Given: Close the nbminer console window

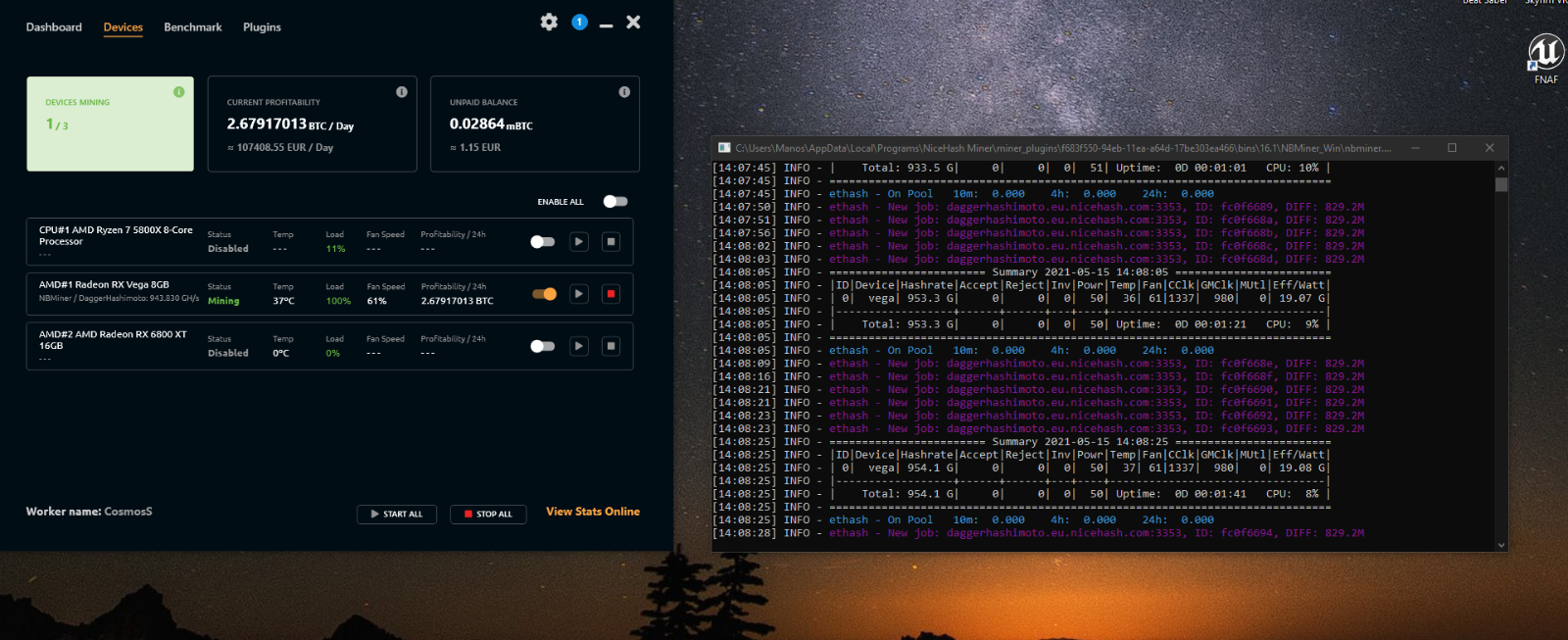Looking at the screenshot, I should 1490,148.
